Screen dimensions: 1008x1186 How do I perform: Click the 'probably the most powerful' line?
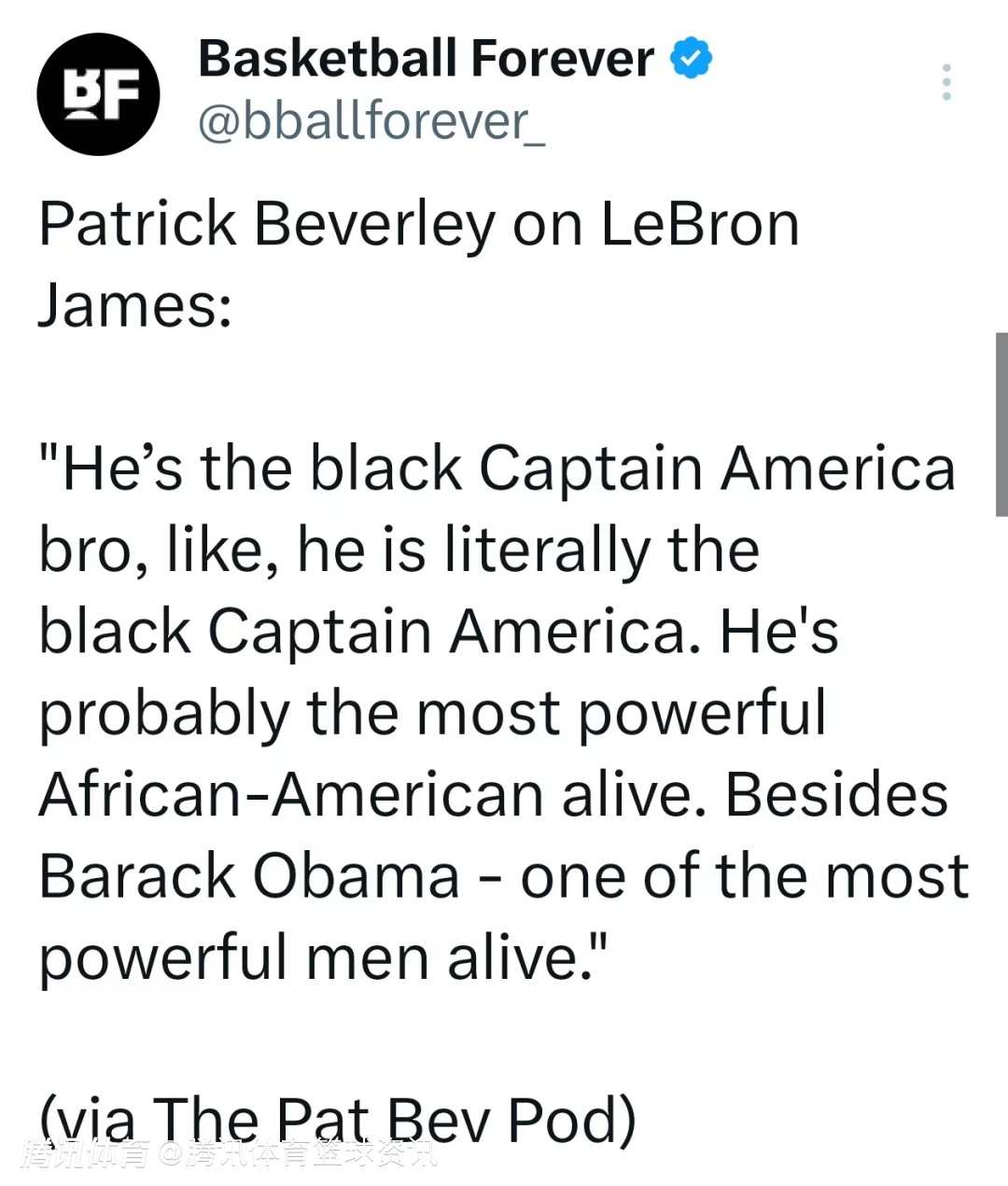pyautogui.click(x=432, y=713)
